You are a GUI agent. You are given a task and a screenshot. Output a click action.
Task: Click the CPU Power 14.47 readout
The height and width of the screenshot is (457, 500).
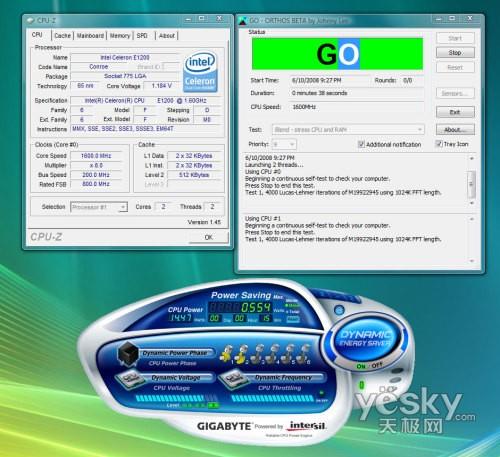tap(181, 318)
